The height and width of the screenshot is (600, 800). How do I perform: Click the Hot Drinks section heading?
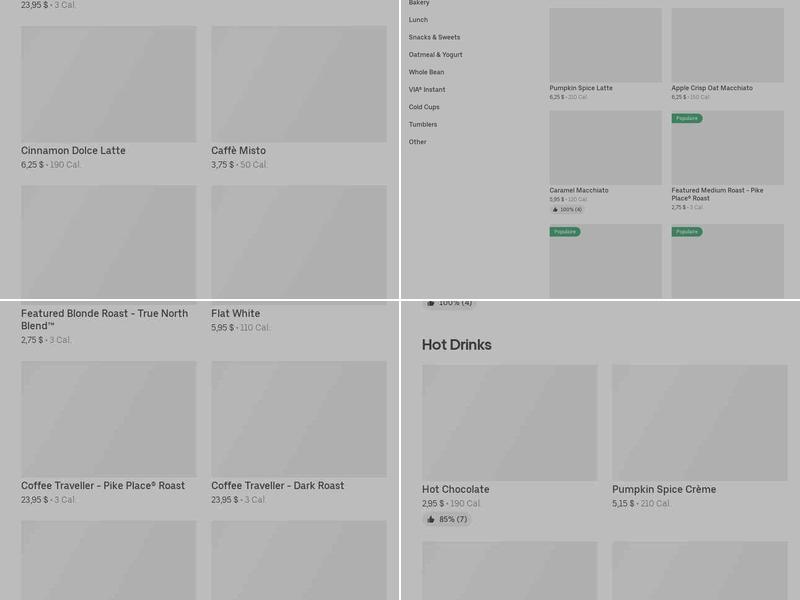click(x=457, y=345)
